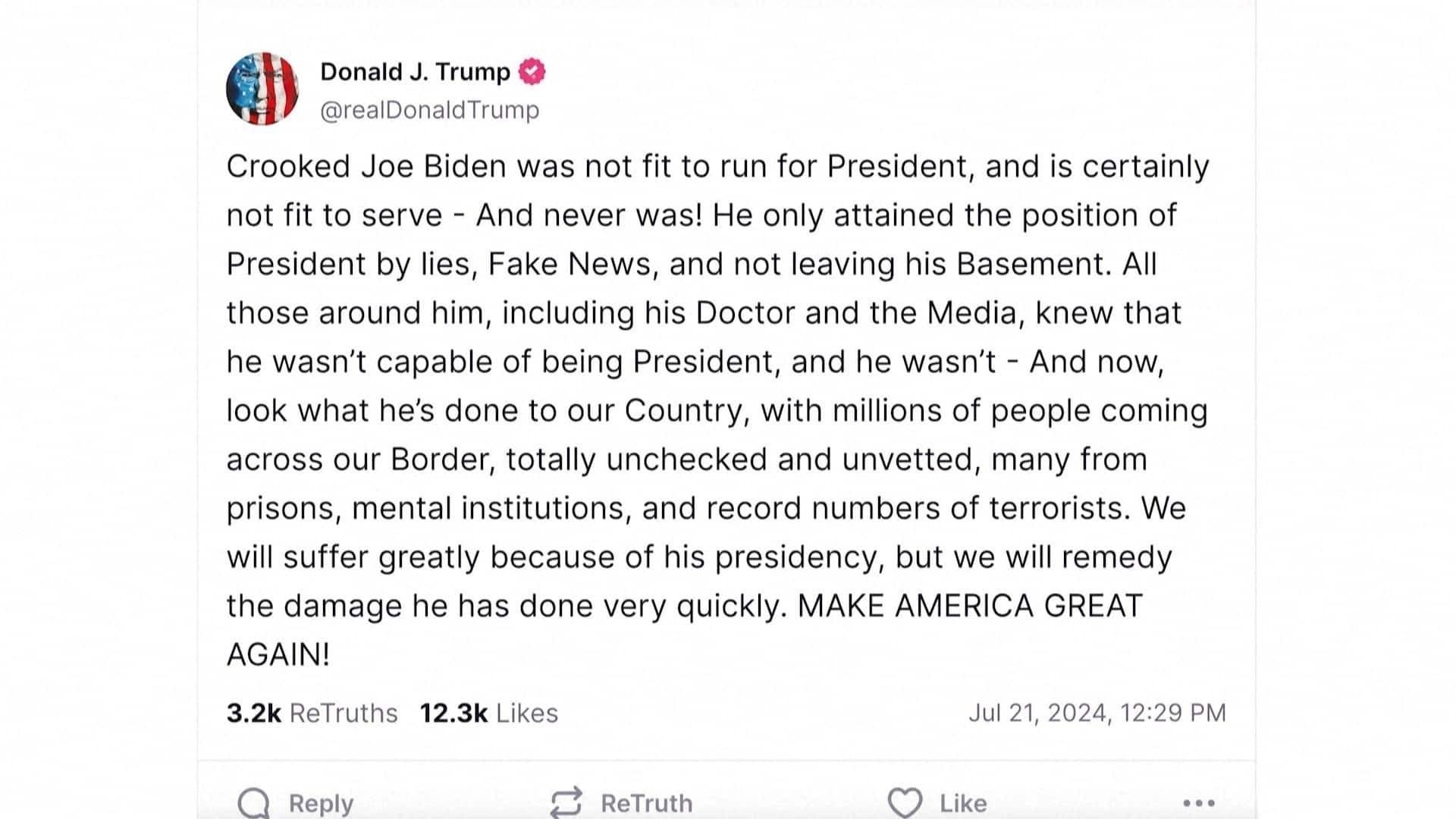Click the line starting 'prisons, mental institutions'
Viewport: 1456px width, 819px height.
(705, 508)
